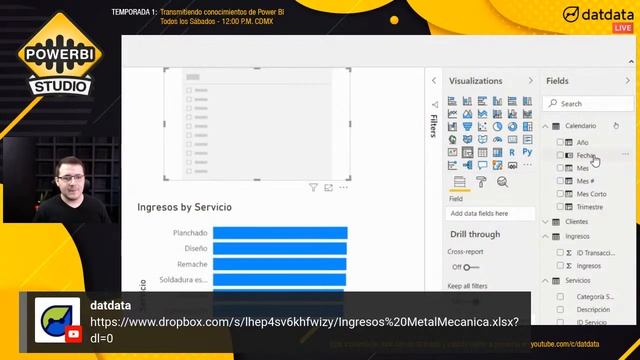The image size is (640, 360).
Task: Click Add data fields here well
Action: coord(490,213)
